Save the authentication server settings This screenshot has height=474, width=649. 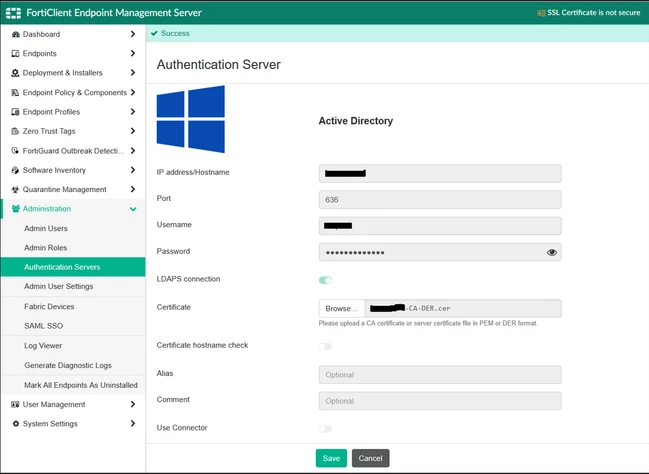[x=331, y=458]
